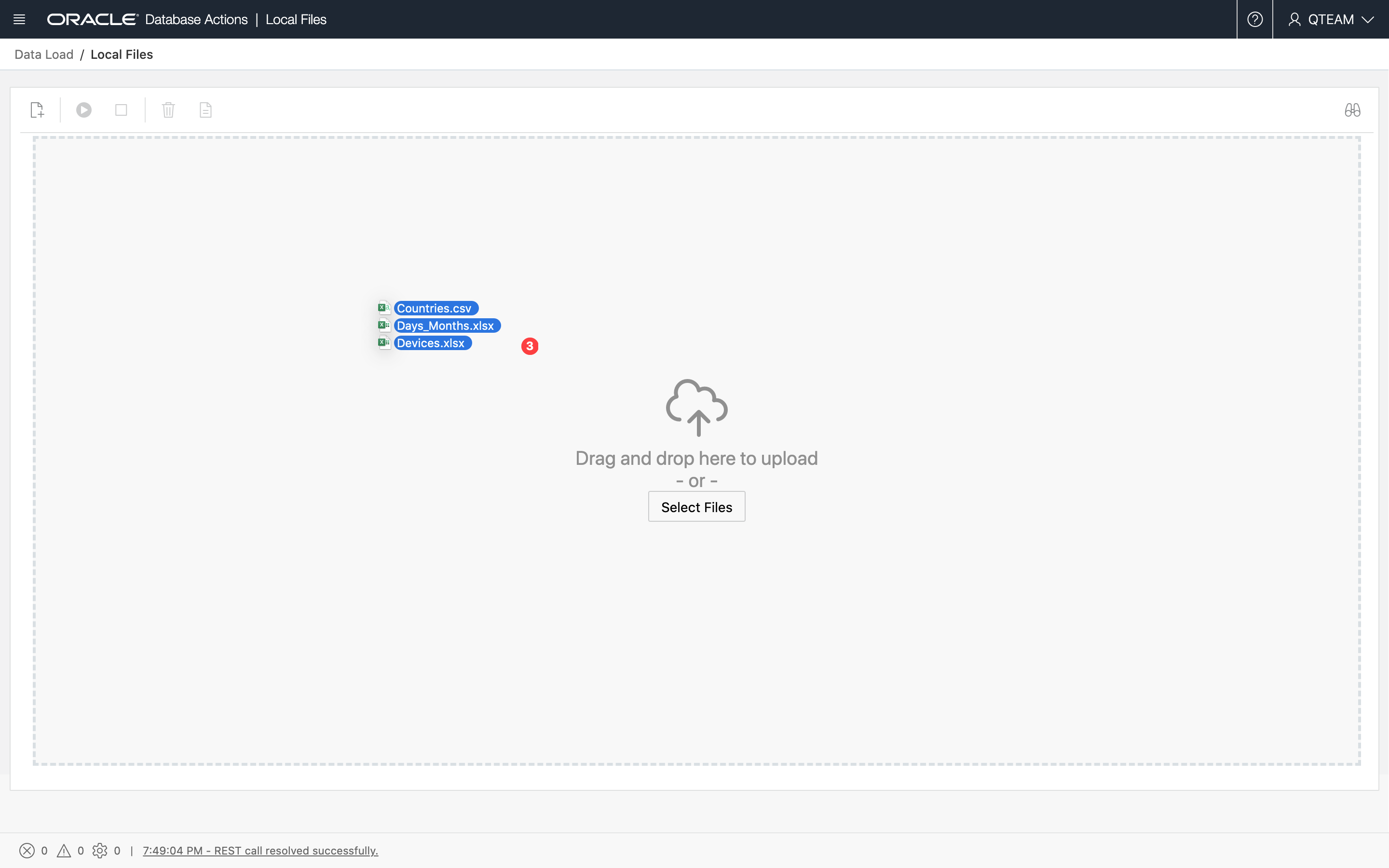Click the cloud upload icon

coord(696,407)
